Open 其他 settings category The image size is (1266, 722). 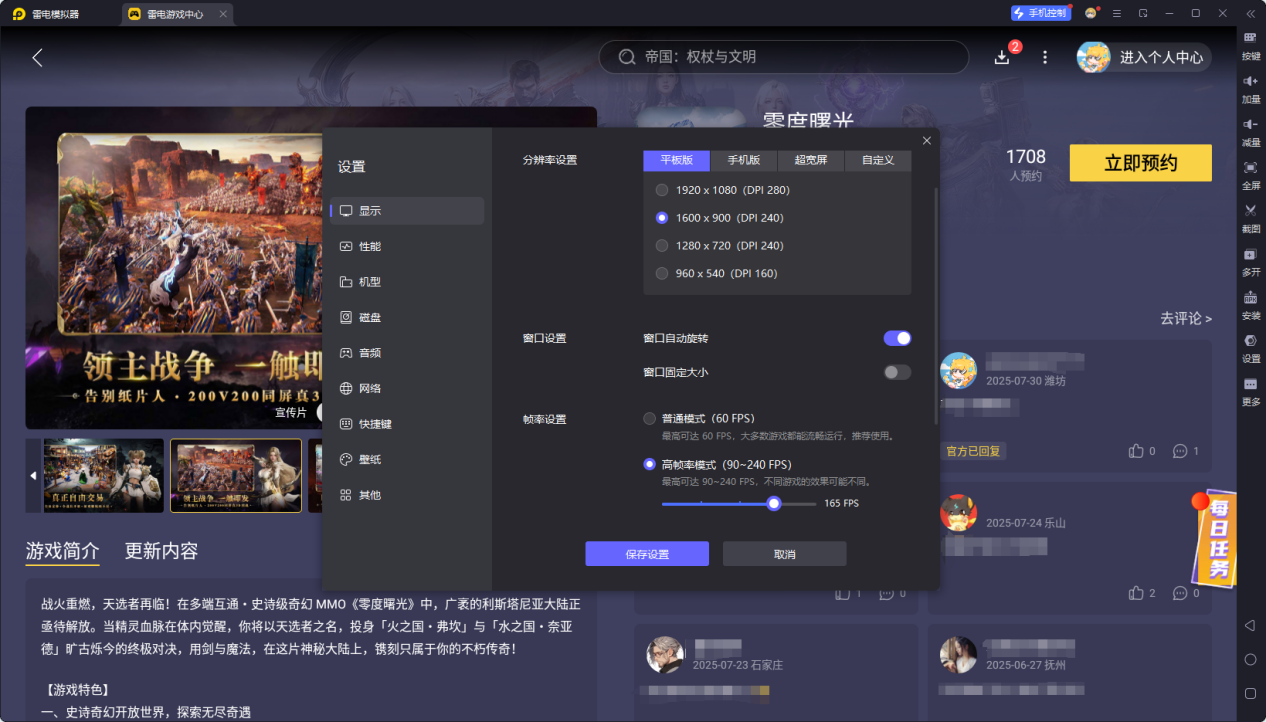(x=407, y=495)
